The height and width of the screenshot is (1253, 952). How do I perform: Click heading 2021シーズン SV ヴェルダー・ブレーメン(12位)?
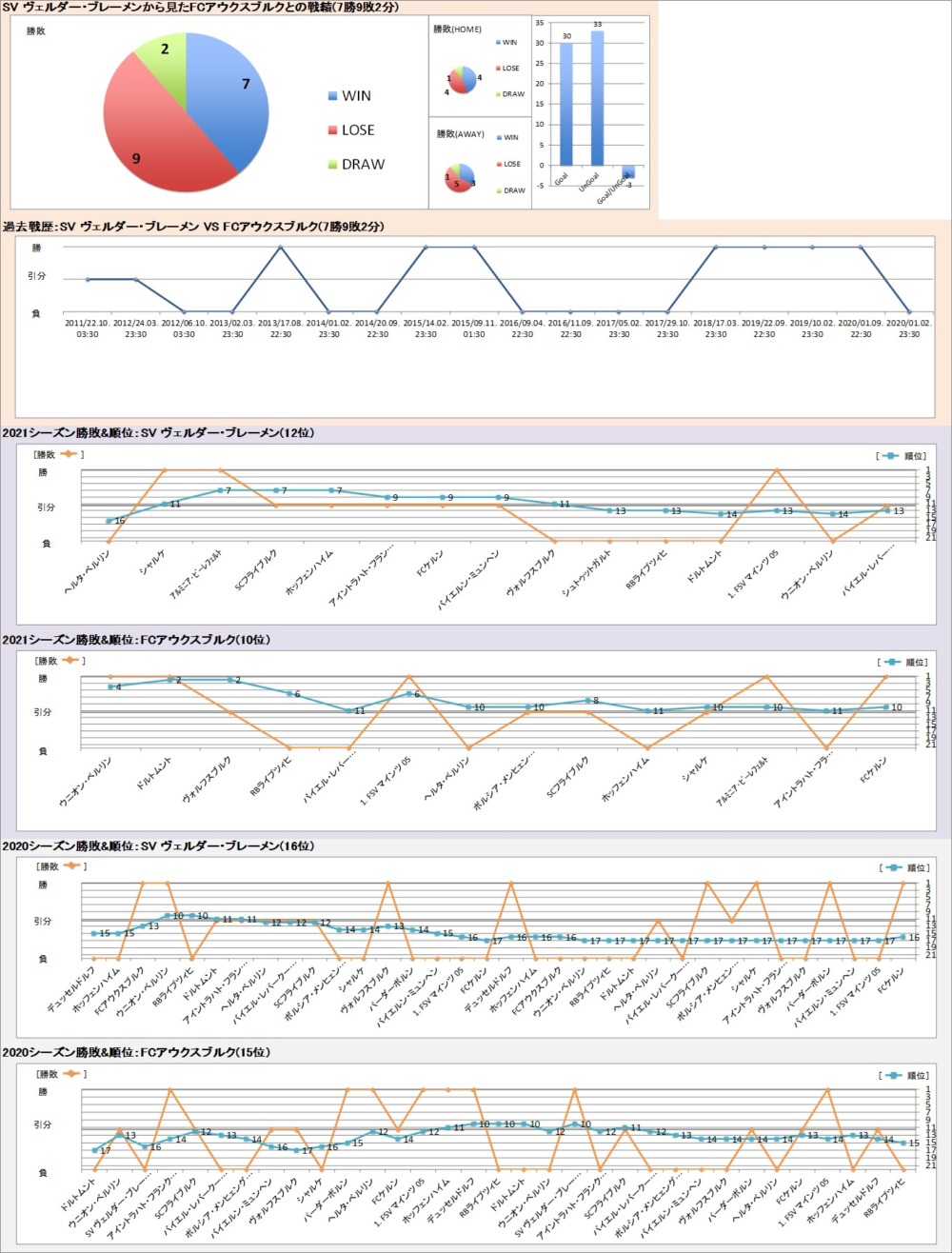tap(158, 433)
